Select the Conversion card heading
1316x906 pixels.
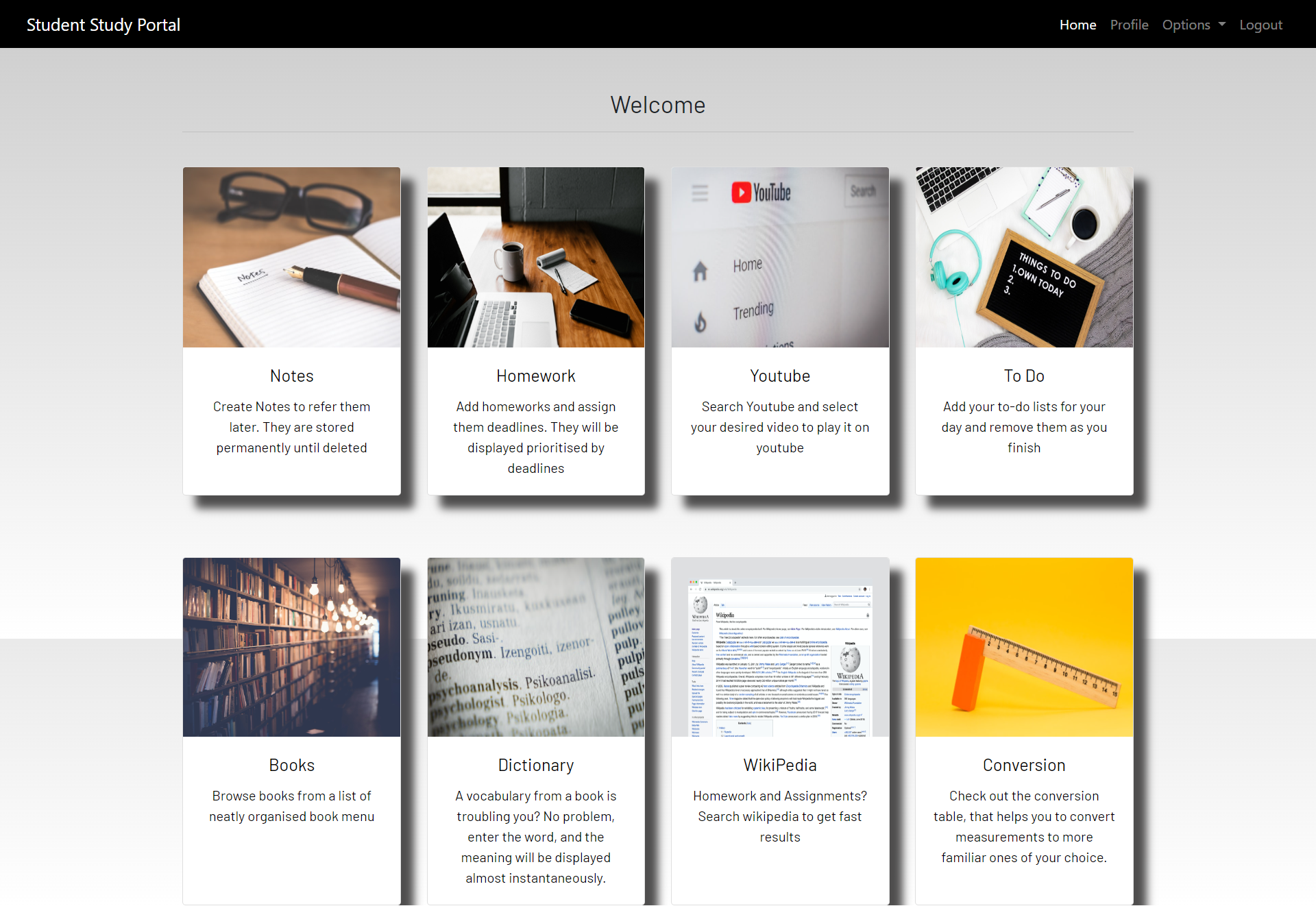[1024, 765]
